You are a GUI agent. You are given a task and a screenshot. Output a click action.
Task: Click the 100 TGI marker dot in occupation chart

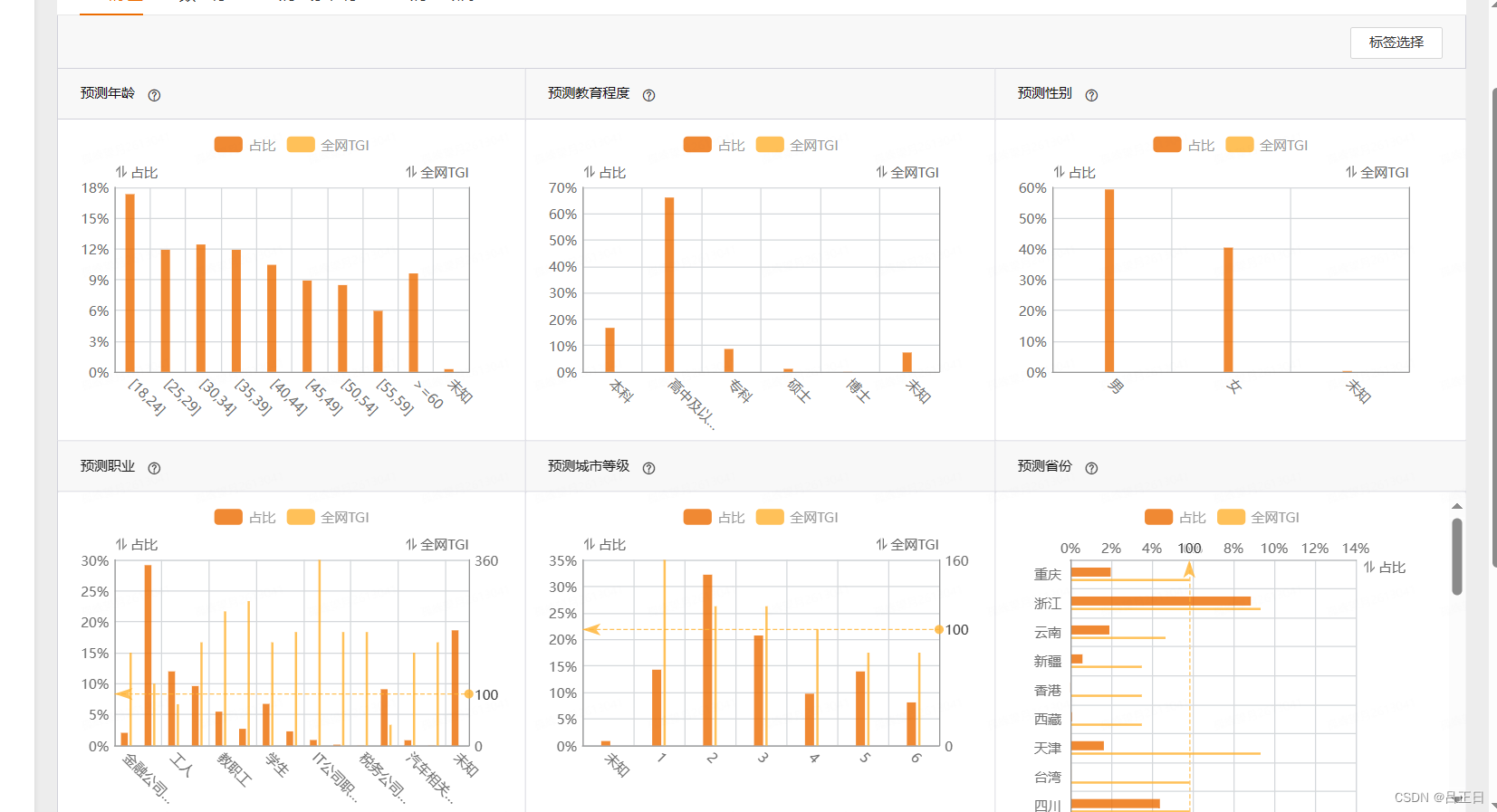click(x=468, y=694)
